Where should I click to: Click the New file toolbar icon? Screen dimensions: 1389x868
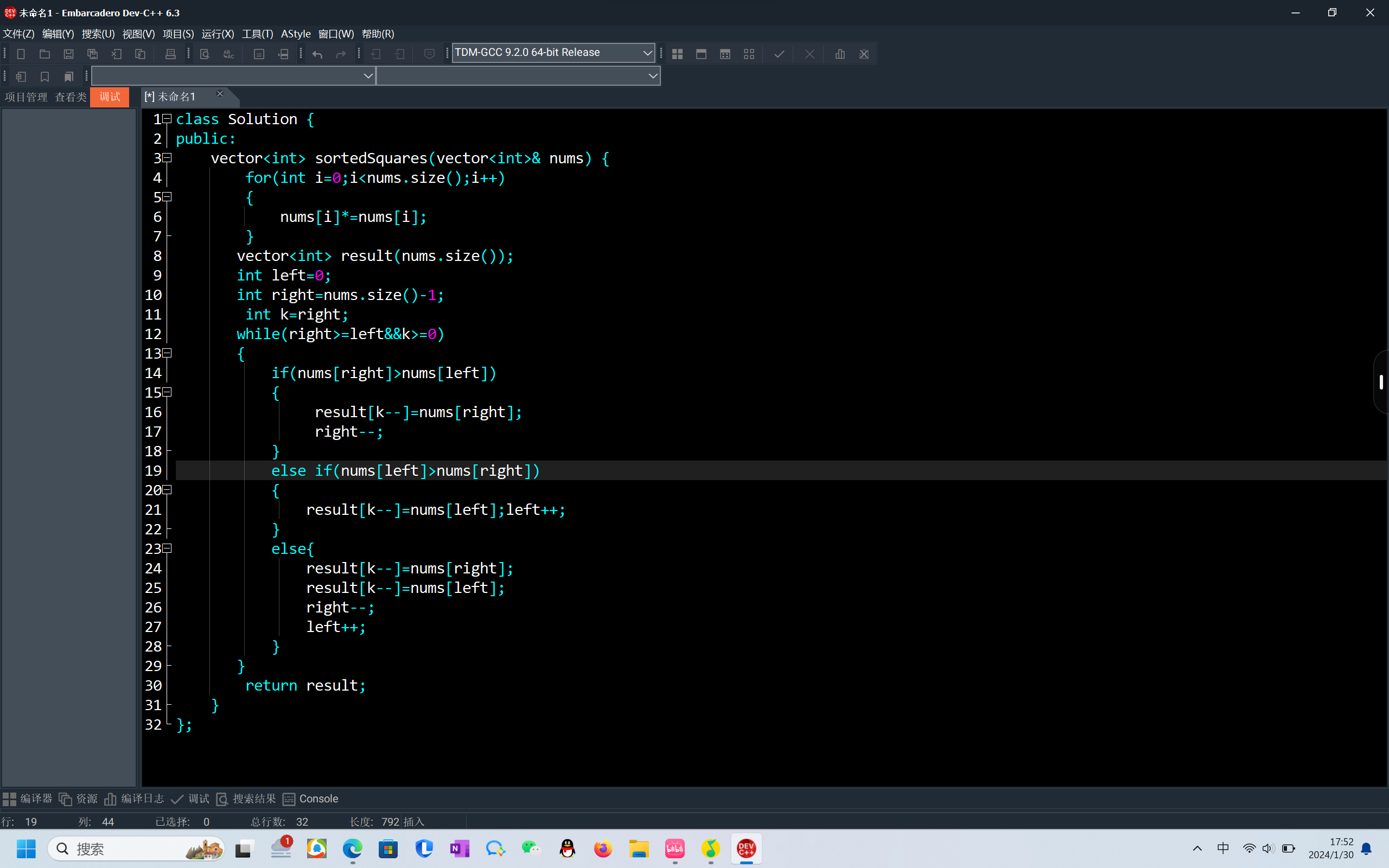pyautogui.click(x=21, y=54)
